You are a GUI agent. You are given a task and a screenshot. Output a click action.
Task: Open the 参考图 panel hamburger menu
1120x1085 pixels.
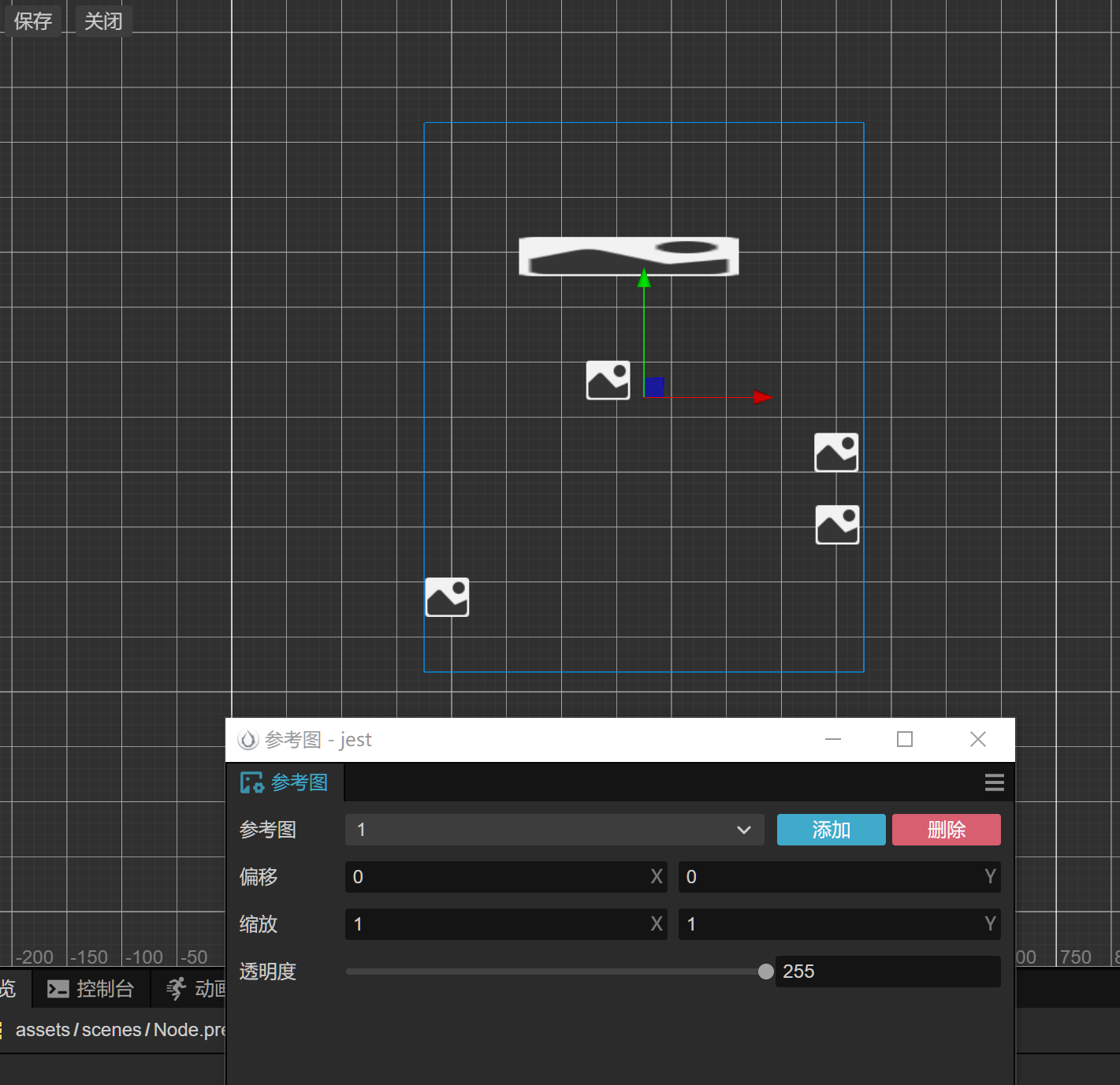pos(994,782)
